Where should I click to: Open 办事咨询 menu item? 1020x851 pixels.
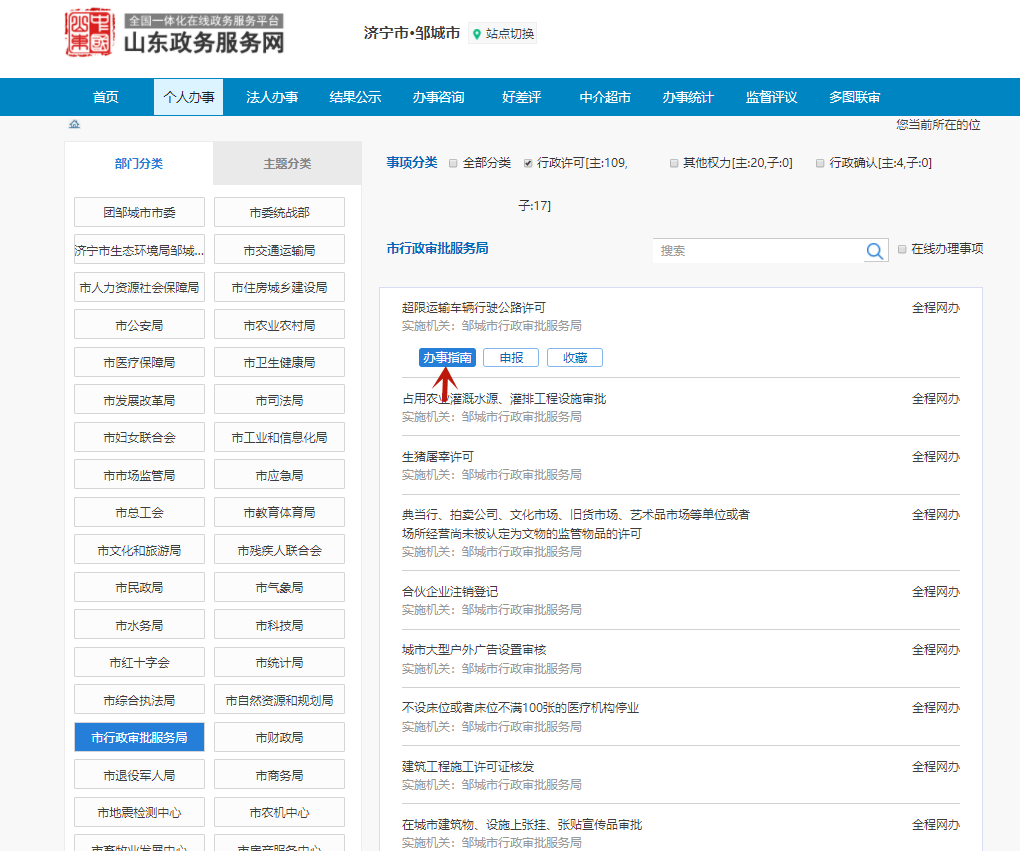tap(438, 97)
